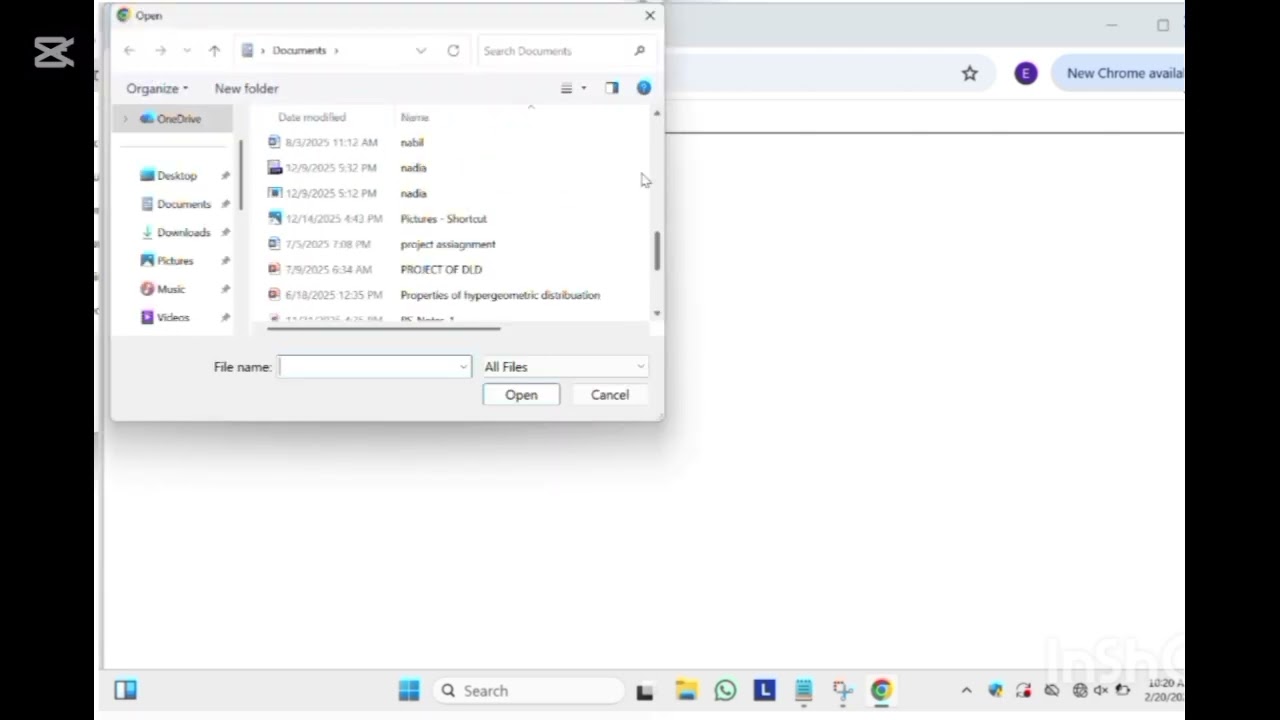
Task: Open Notepad from the taskbar
Action: click(x=803, y=690)
